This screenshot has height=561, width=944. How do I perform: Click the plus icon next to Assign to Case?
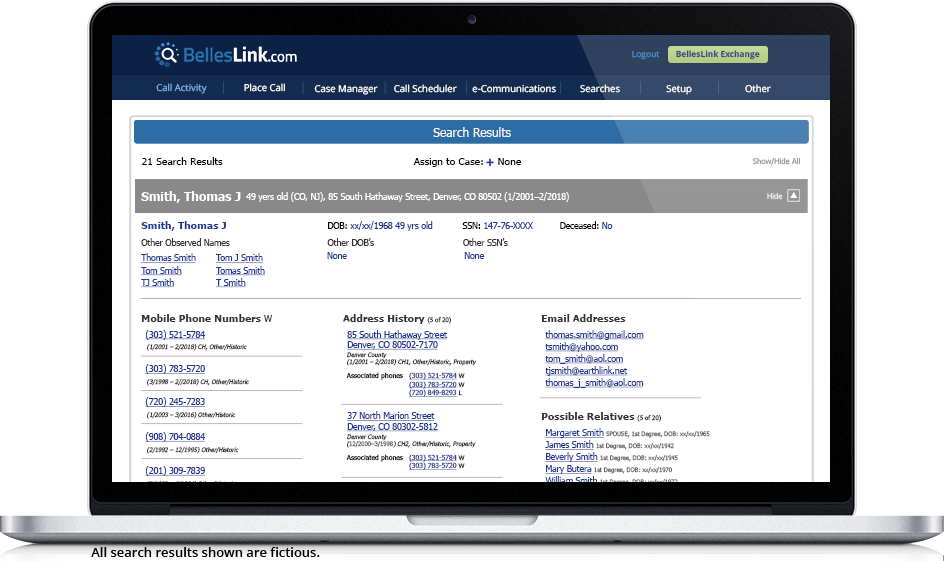(489, 162)
